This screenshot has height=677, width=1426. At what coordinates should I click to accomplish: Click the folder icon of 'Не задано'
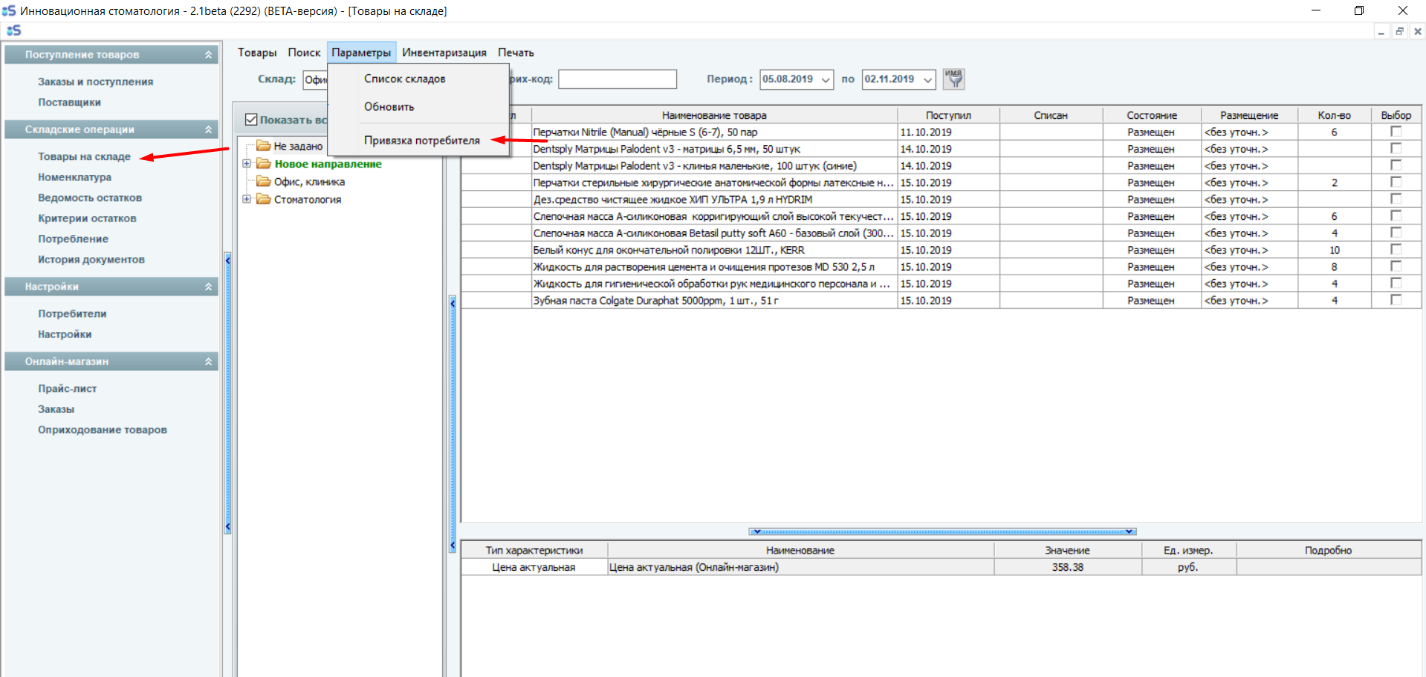263,146
